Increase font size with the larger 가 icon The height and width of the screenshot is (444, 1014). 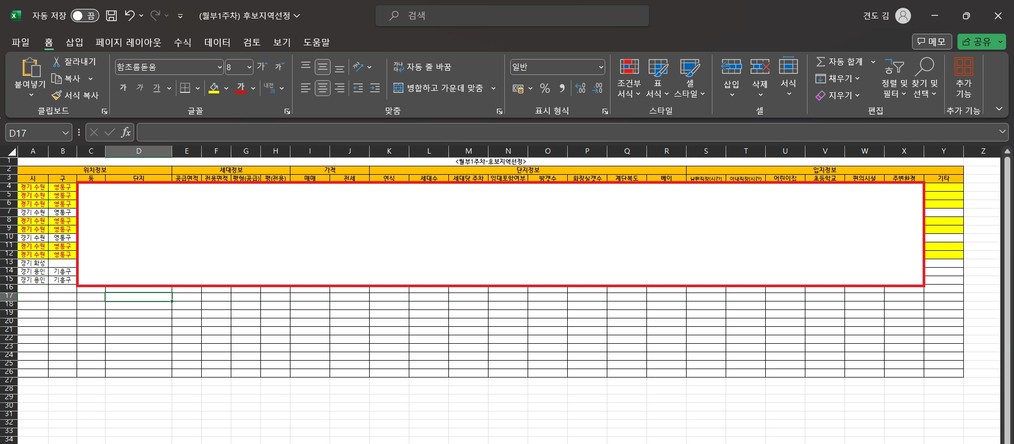[x=262, y=67]
